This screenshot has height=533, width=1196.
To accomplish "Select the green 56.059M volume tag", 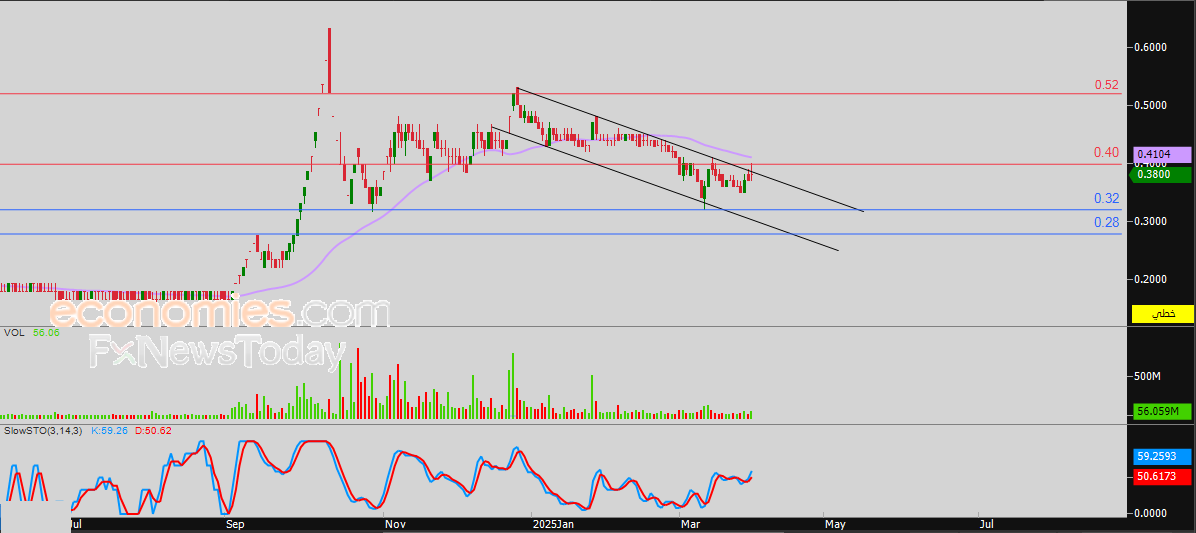I will 1162,412.
